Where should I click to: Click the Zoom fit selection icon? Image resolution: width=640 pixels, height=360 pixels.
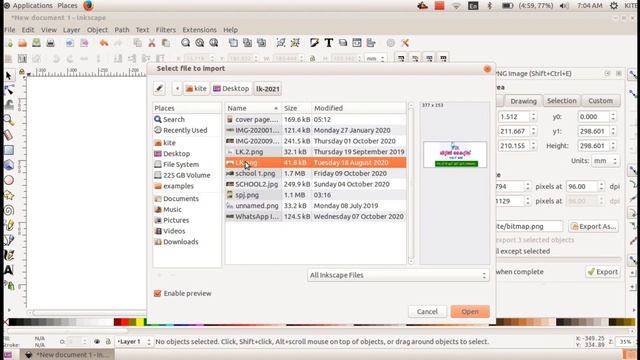pos(185,43)
